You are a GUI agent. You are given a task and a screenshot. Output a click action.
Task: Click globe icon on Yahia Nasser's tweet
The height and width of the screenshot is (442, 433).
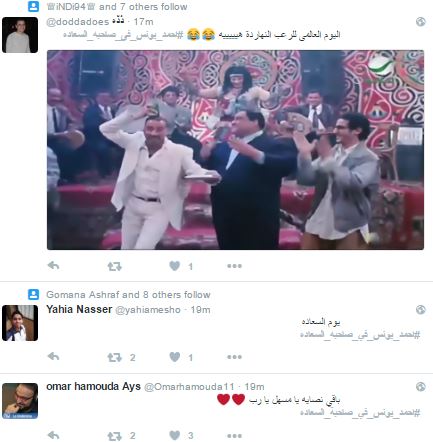click(x=421, y=310)
